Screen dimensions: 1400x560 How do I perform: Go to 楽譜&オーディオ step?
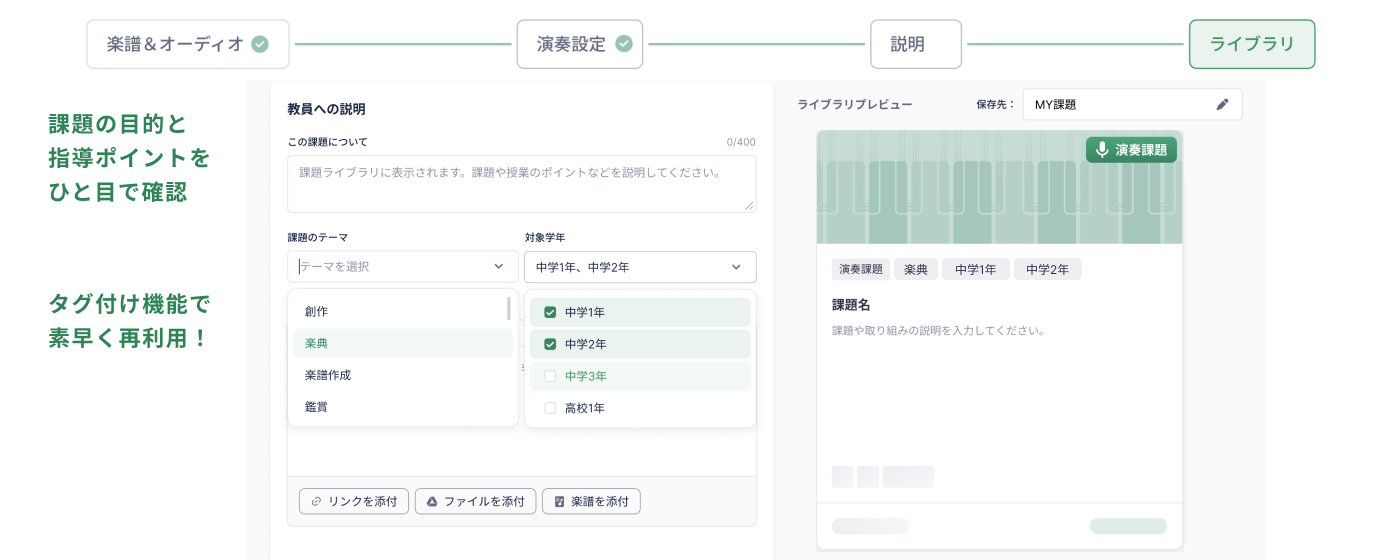(x=188, y=44)
